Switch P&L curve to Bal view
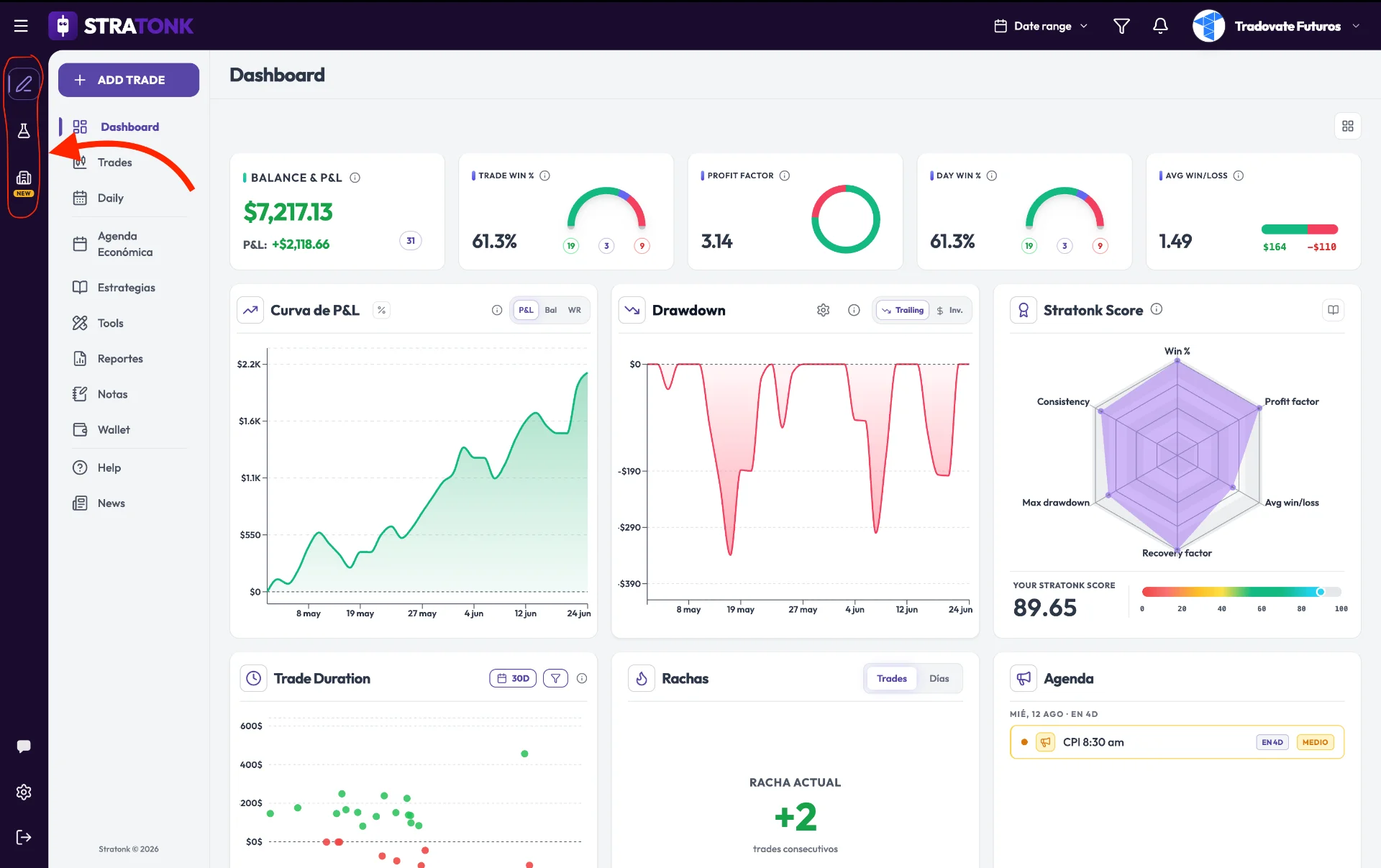Viewport: 1381px width, 868px height. (550, 310)
